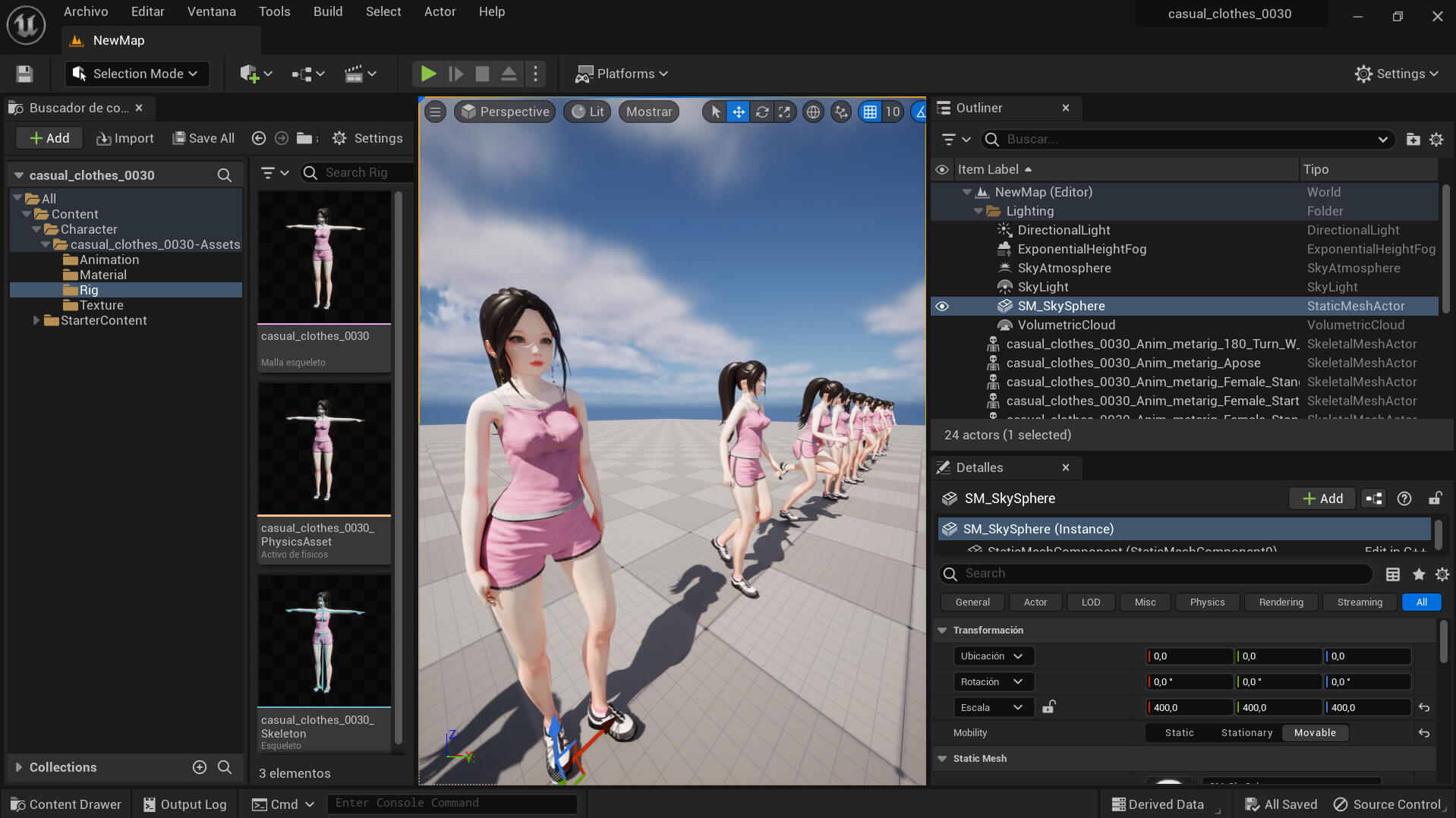Screen dimensions: 1456x818
Task: Click Import button in Content Browser
Action: point(125,138)
